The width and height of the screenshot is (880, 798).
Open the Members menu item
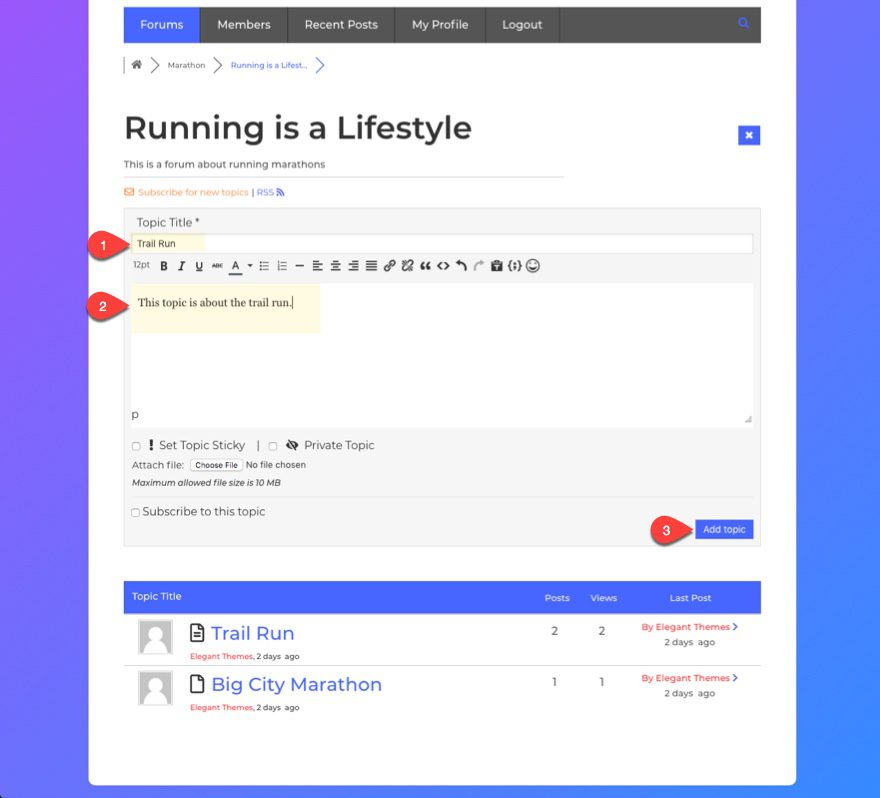[x=244, y=25]
